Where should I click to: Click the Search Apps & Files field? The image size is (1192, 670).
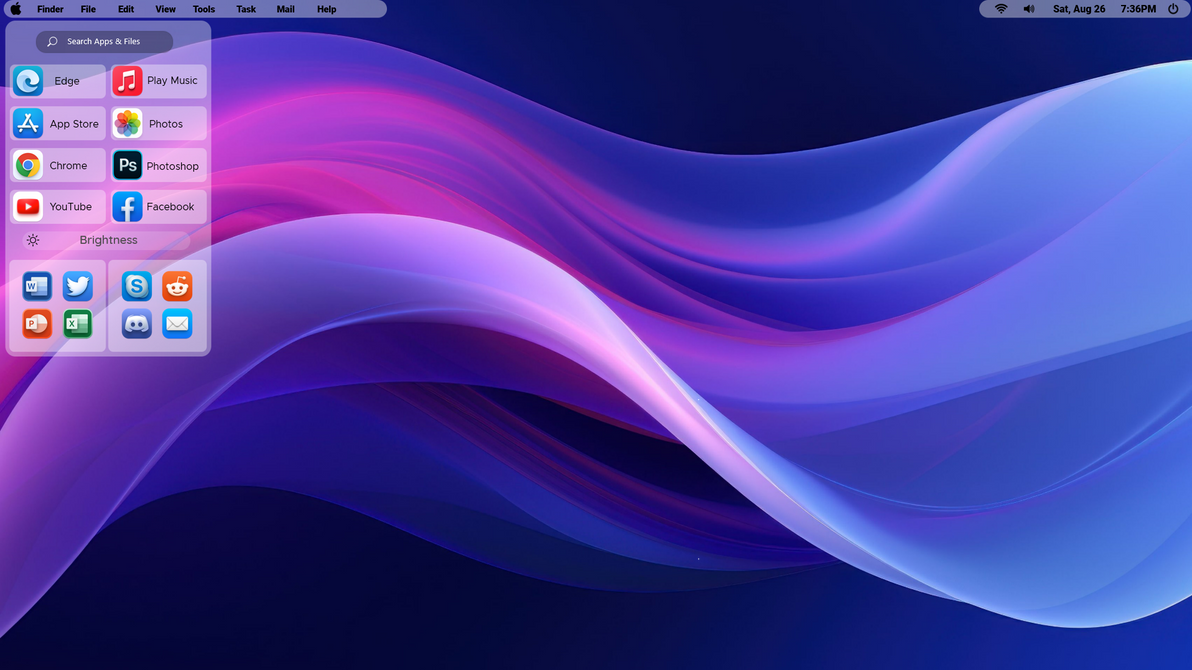click(x=104, y=41)
